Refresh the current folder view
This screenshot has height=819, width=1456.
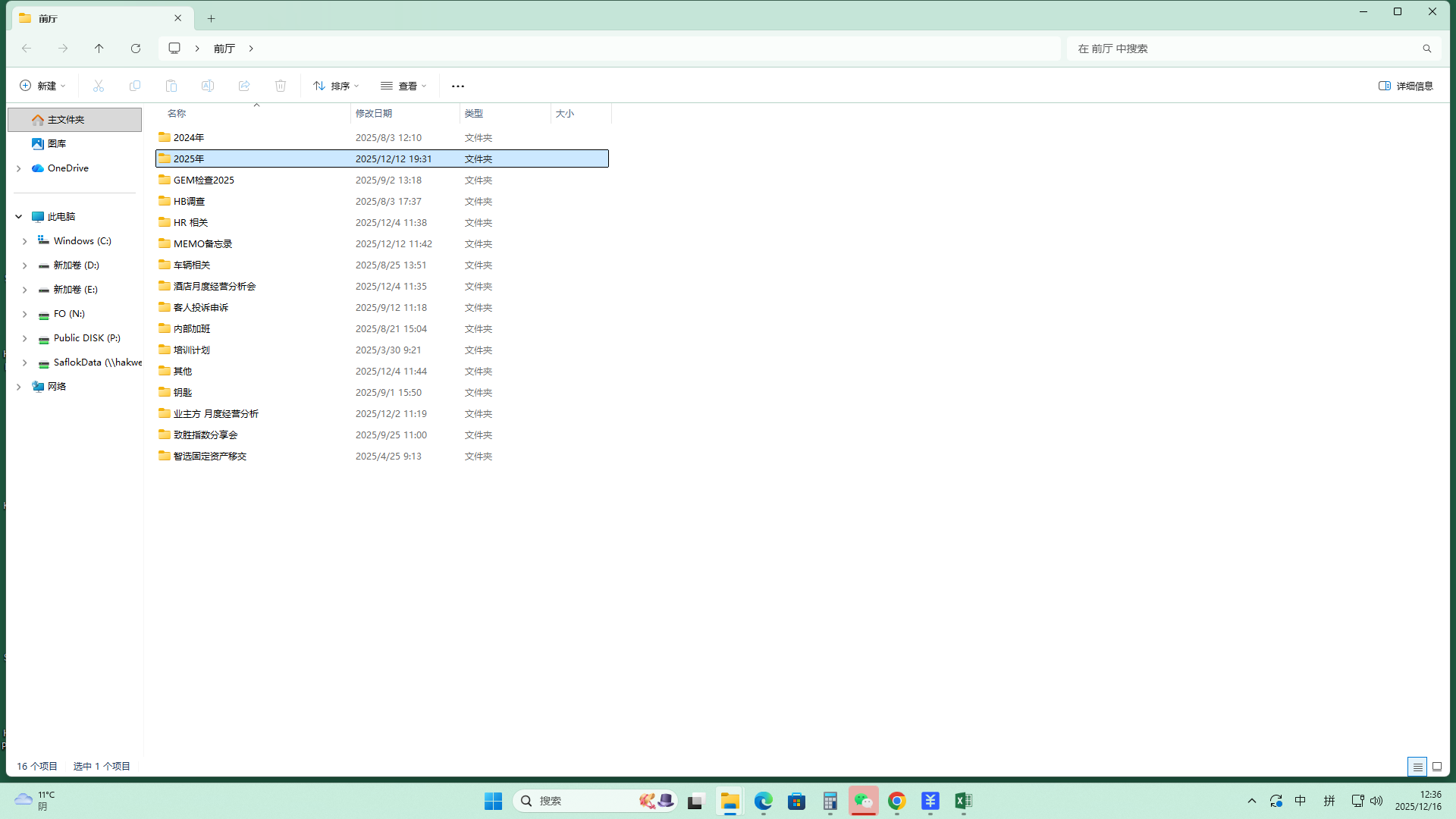(x=136, y=49)
